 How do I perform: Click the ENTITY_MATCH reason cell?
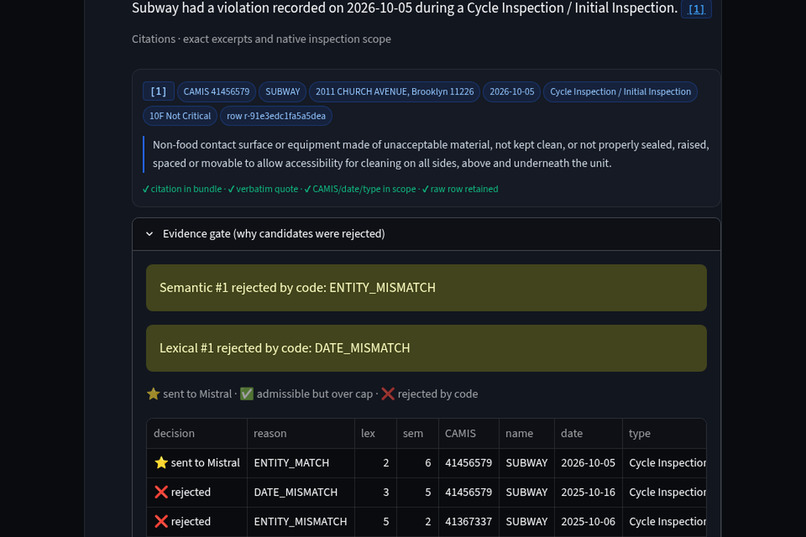coord(301,463)
